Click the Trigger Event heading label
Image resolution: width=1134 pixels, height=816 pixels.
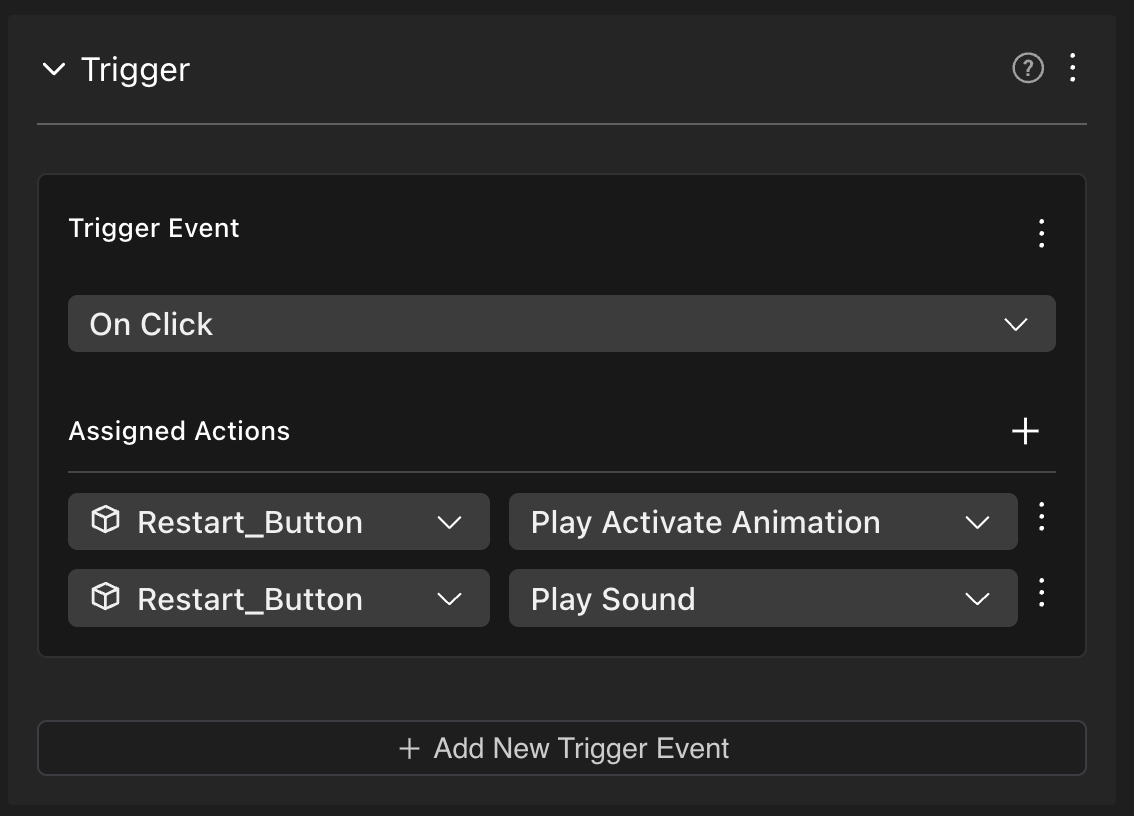tap(154, 228)
